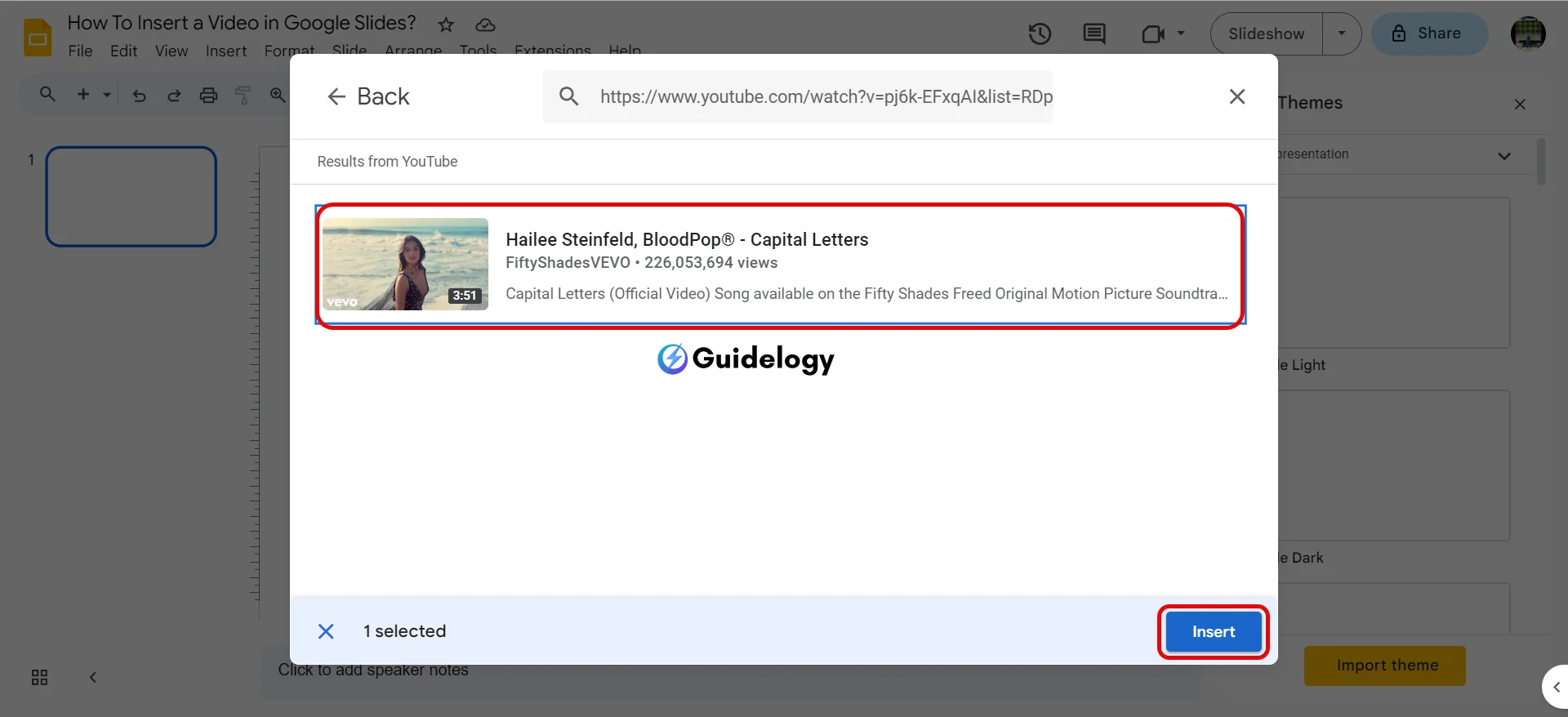1568x717 pixels.
Task: Go Back in the video dialog
Action: [x=368, y=96]
